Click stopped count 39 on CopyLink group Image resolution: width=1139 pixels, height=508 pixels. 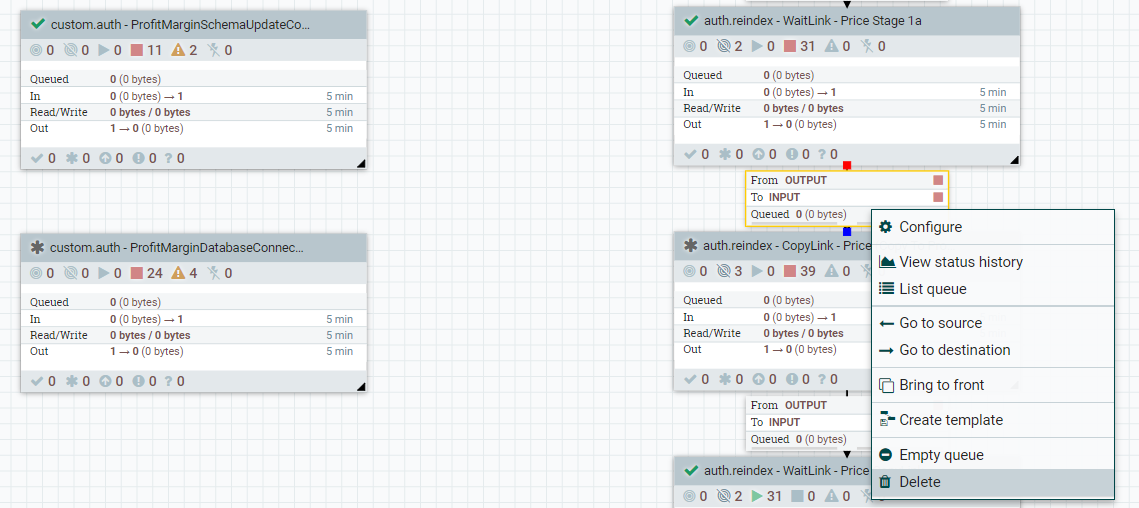point(800,272)
